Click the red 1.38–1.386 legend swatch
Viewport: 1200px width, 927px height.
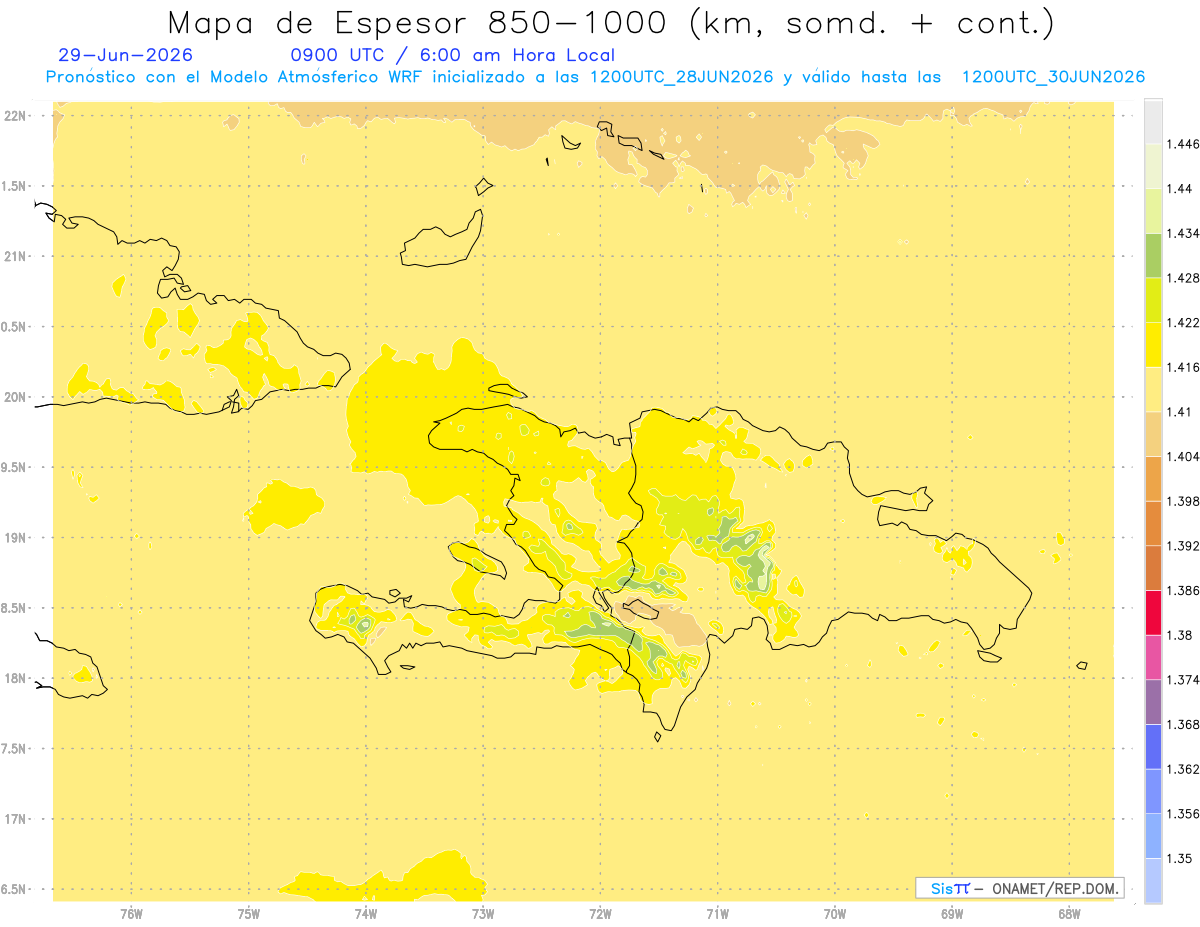pos(1153,612)
